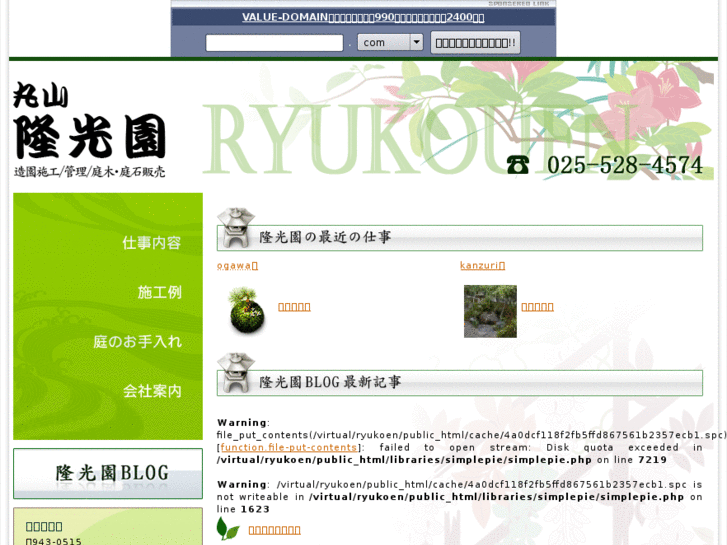Click the postal code 943-0515 text

tap(54, 541)
